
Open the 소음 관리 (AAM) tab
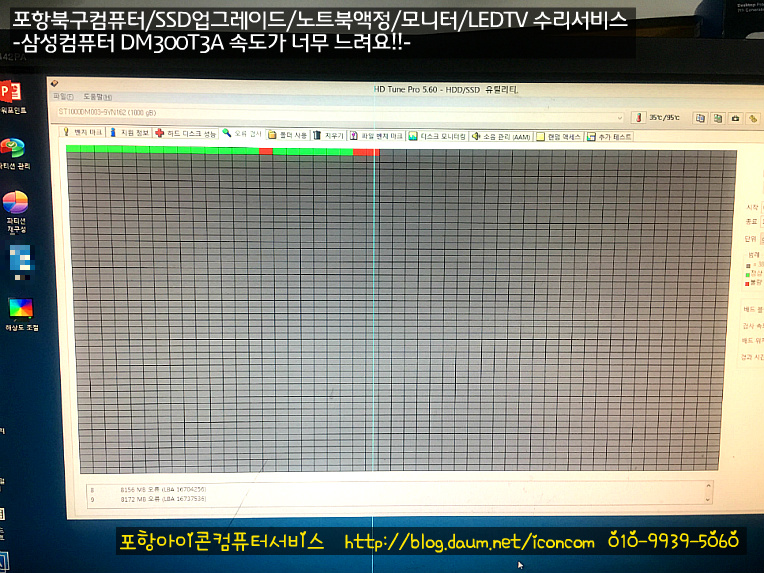pos(501,137)
